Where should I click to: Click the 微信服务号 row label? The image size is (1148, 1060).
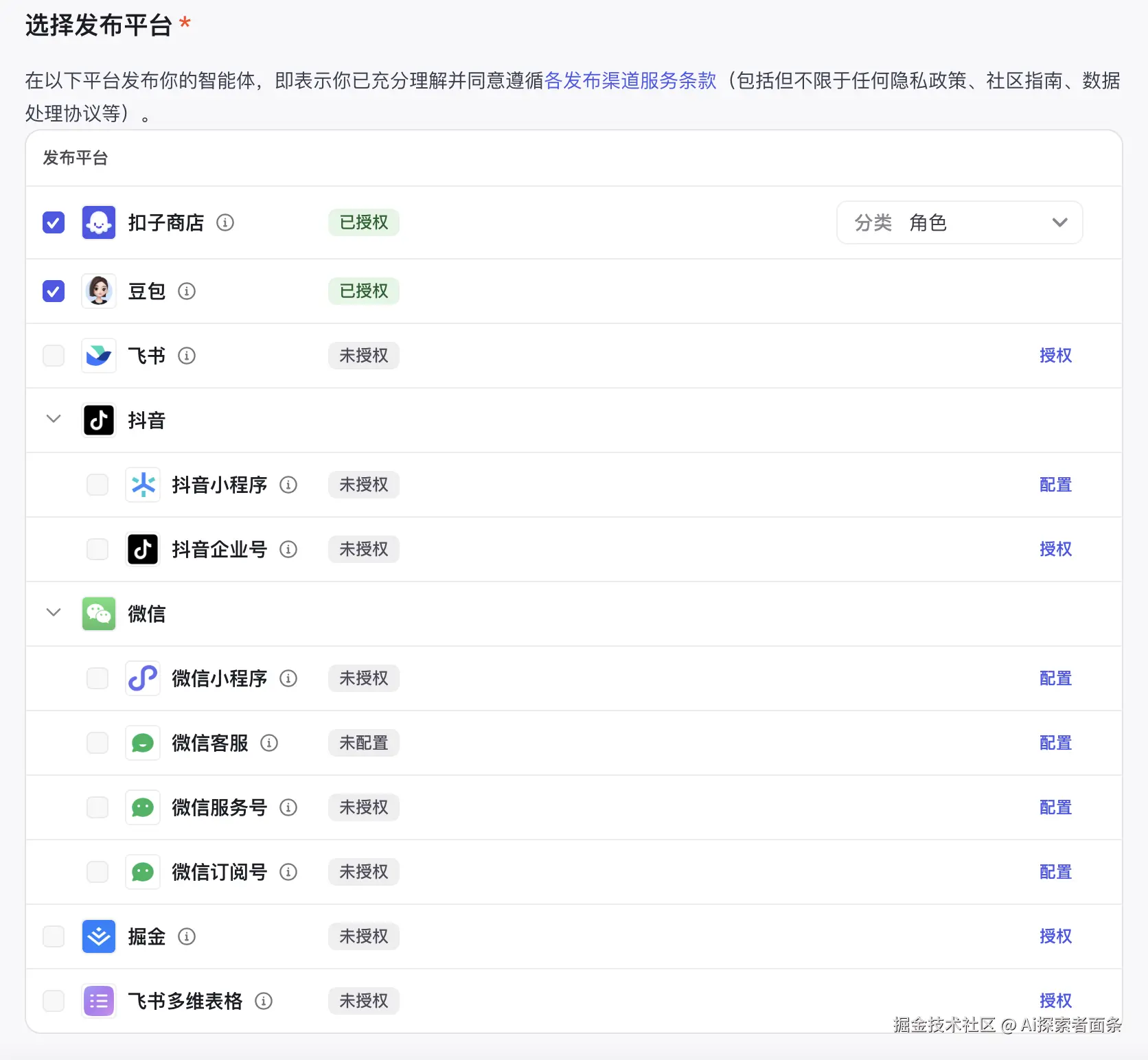(220, 807)
